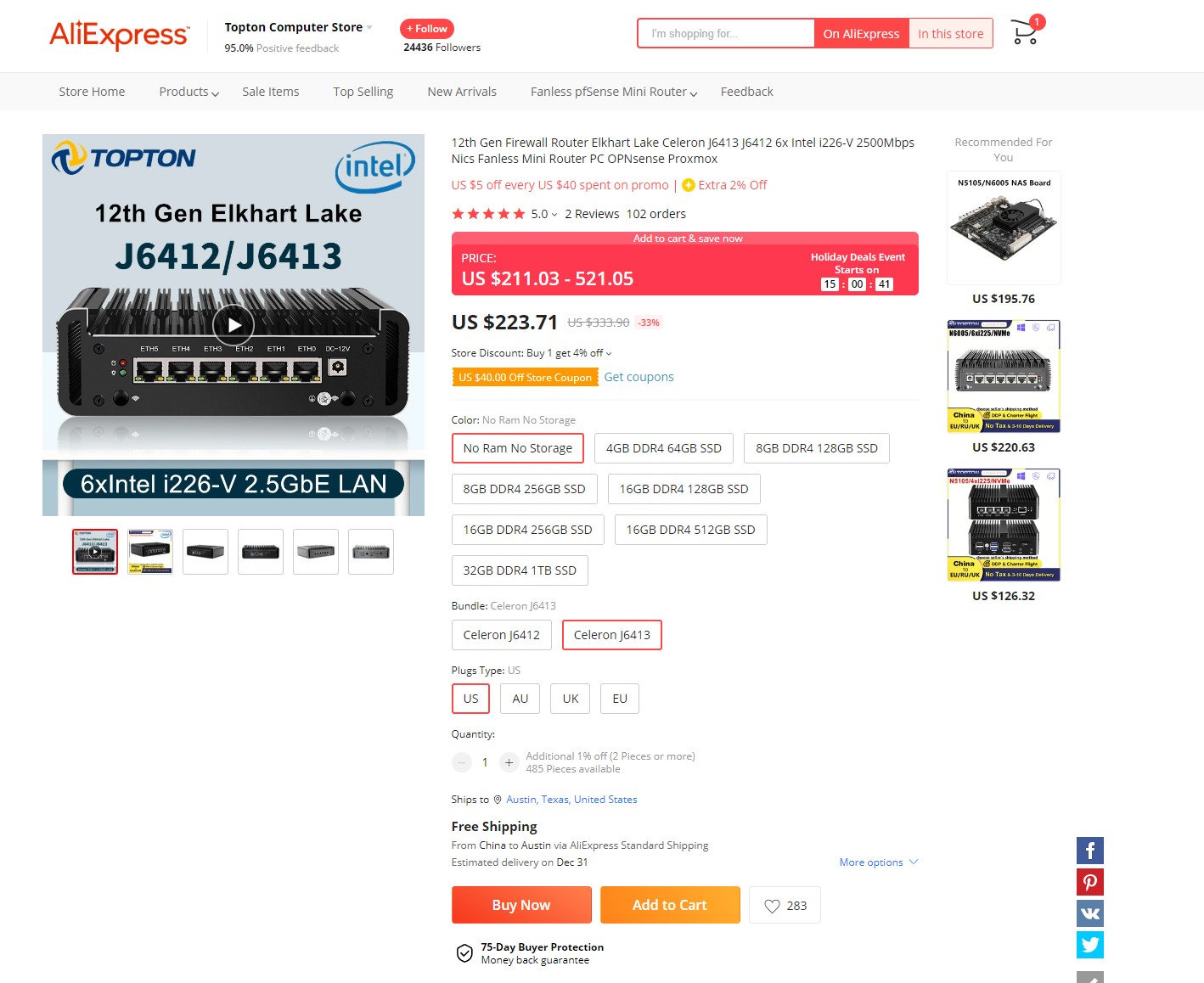Click Get coupons link
1204x983 pixels.
639,377
